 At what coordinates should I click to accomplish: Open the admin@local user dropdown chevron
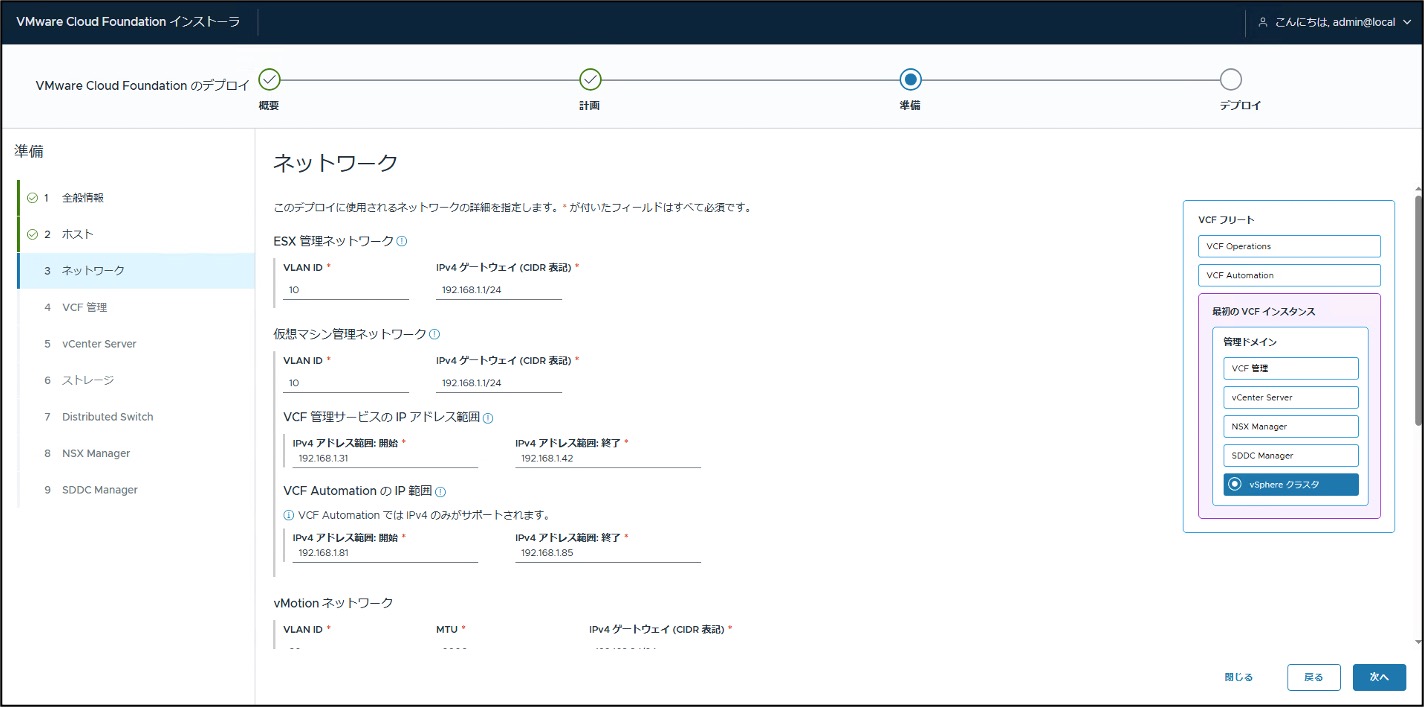tap(1407, 22)
